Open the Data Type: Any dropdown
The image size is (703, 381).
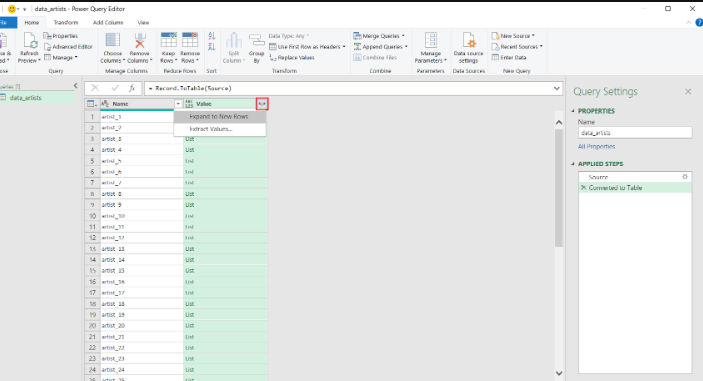tap(289, 36)
